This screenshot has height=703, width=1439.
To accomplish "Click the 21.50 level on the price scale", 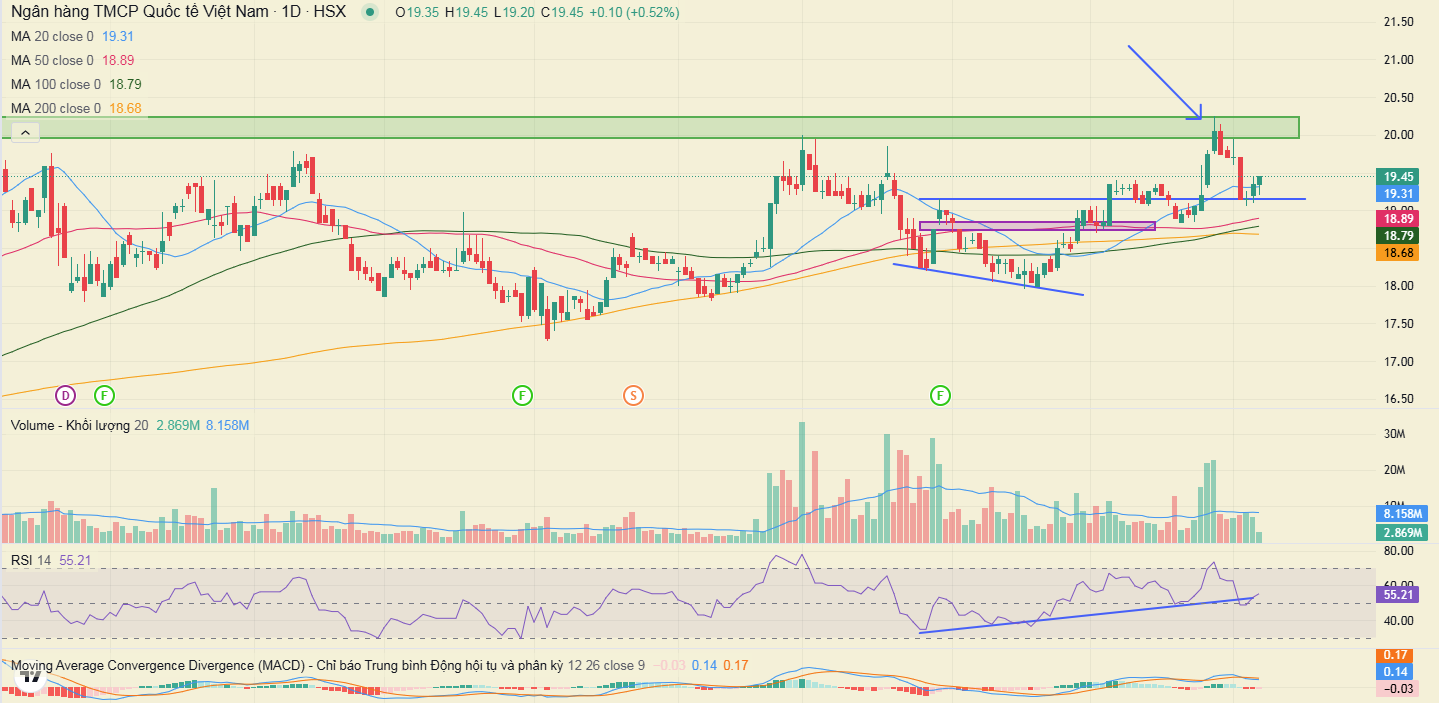I will (1397, 22).
